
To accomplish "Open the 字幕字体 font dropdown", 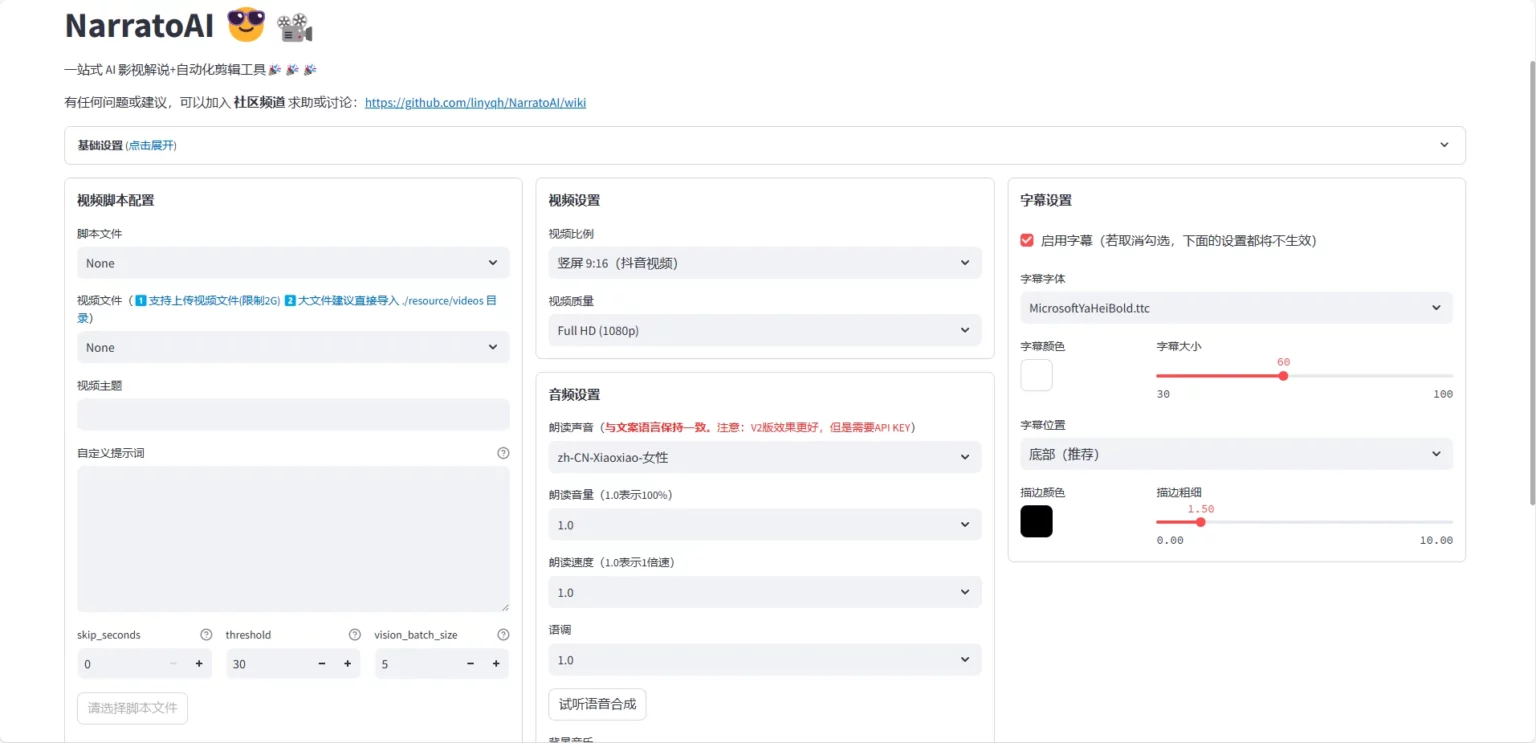I will point(1236,308).
